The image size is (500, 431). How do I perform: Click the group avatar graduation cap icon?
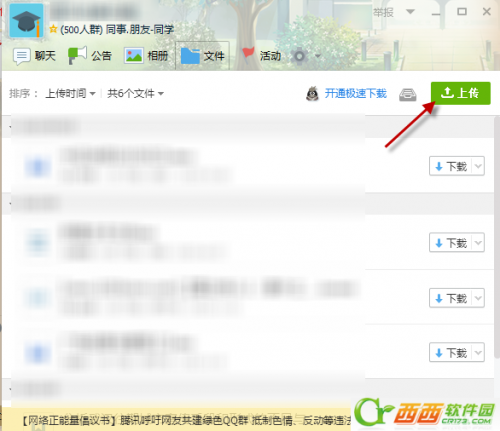(26, 21)
